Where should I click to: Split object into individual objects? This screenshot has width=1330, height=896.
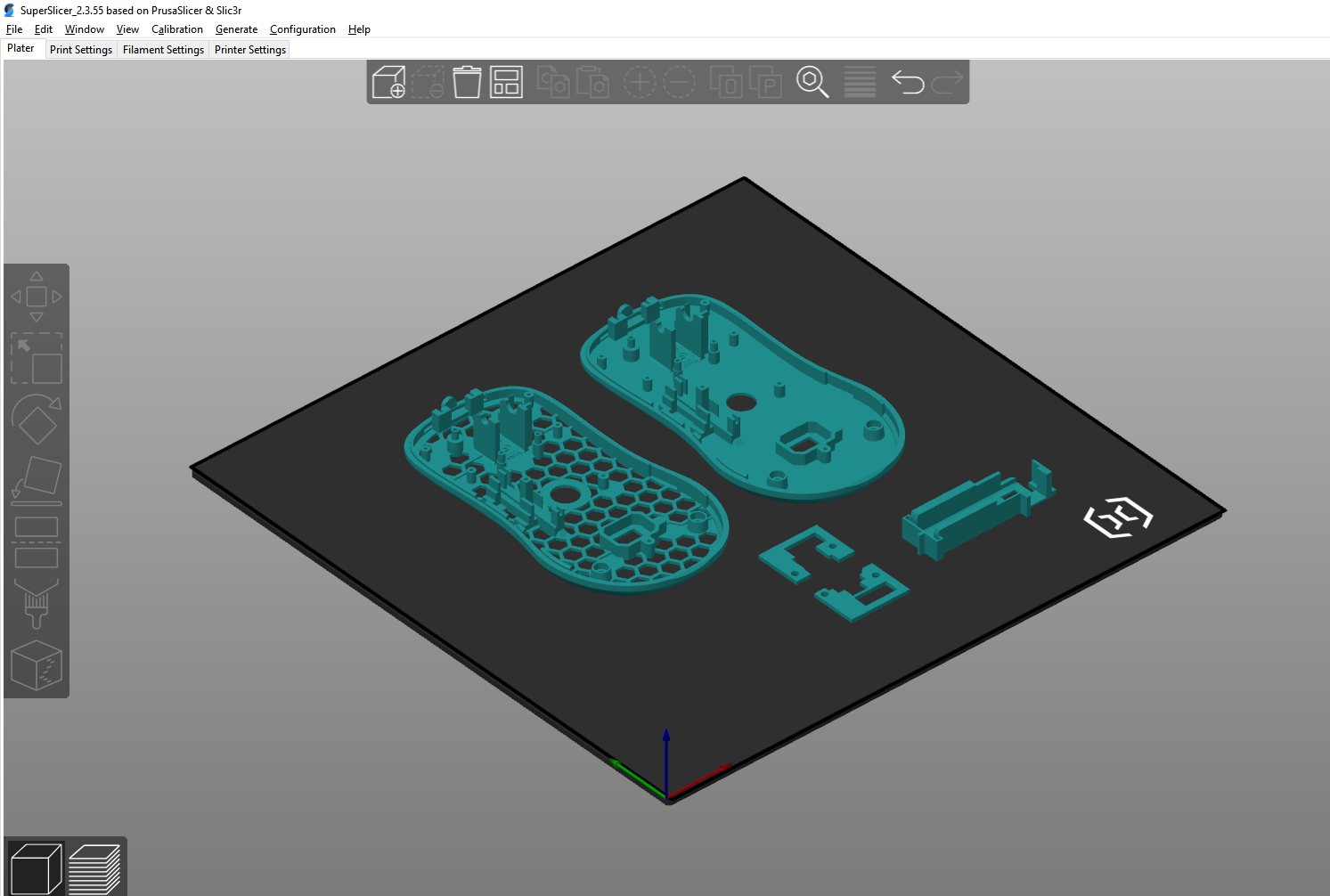(x=726, y=81)
